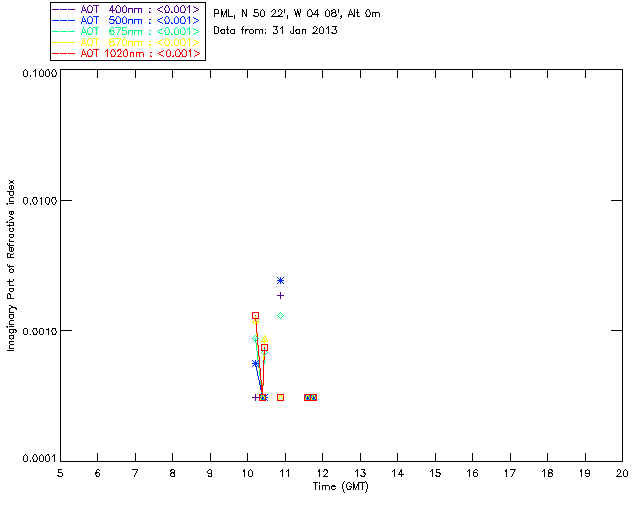This screenshot has width=640, height=512.
Task: Click the "PML, N 50 22', W 04 08', Alt 0m" line
Action: tap(297, 14)
